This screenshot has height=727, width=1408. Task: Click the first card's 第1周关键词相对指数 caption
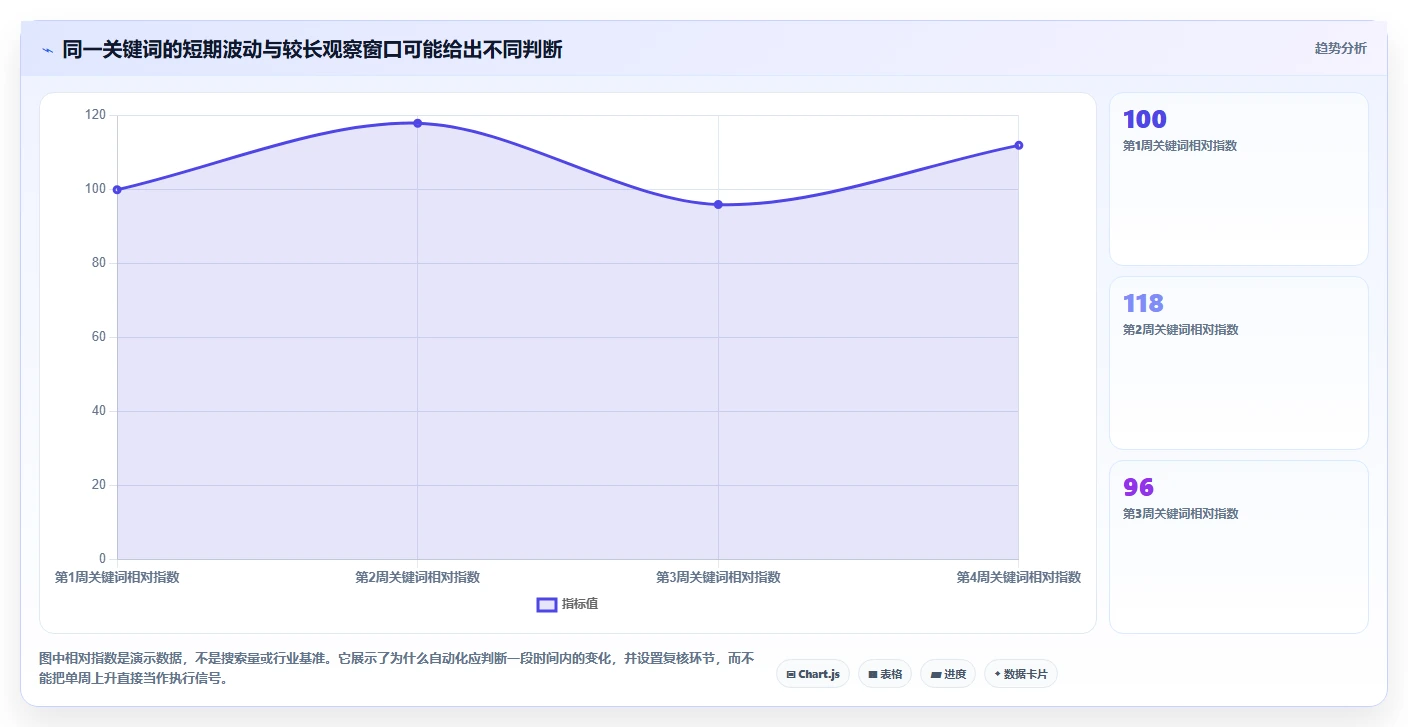coord(1180,145)
